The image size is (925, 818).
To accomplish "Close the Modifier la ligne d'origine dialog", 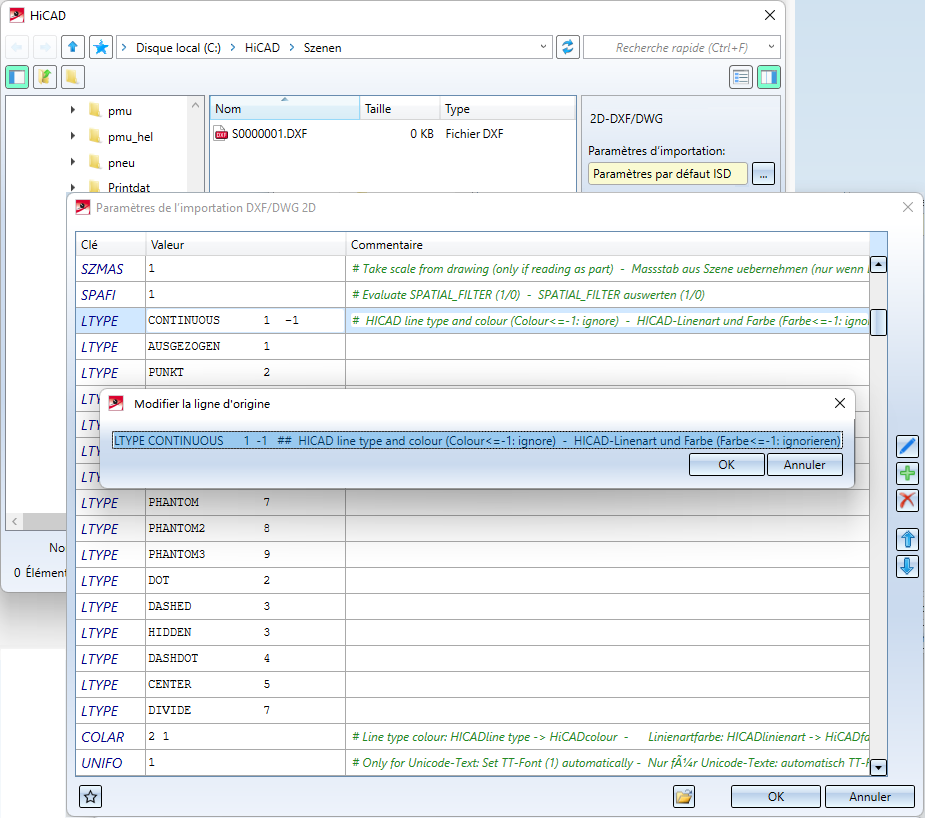I will [840, 403].
